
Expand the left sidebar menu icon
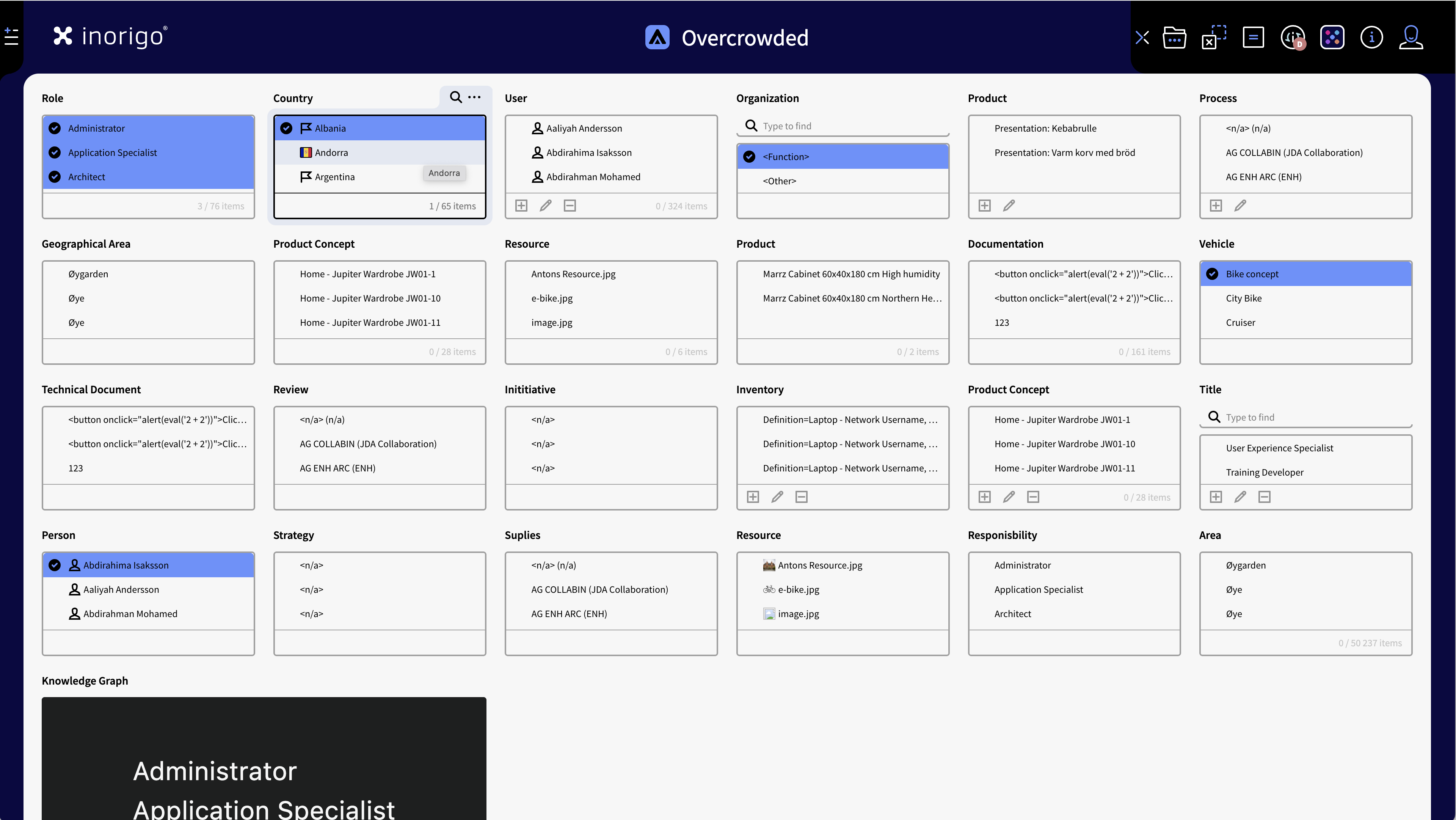pos(11,37)
